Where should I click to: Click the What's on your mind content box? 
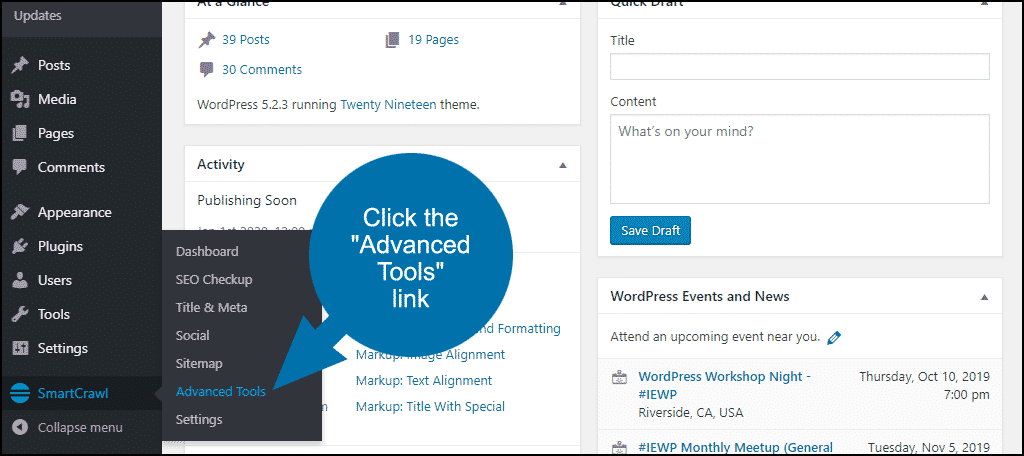click(800, 159)
